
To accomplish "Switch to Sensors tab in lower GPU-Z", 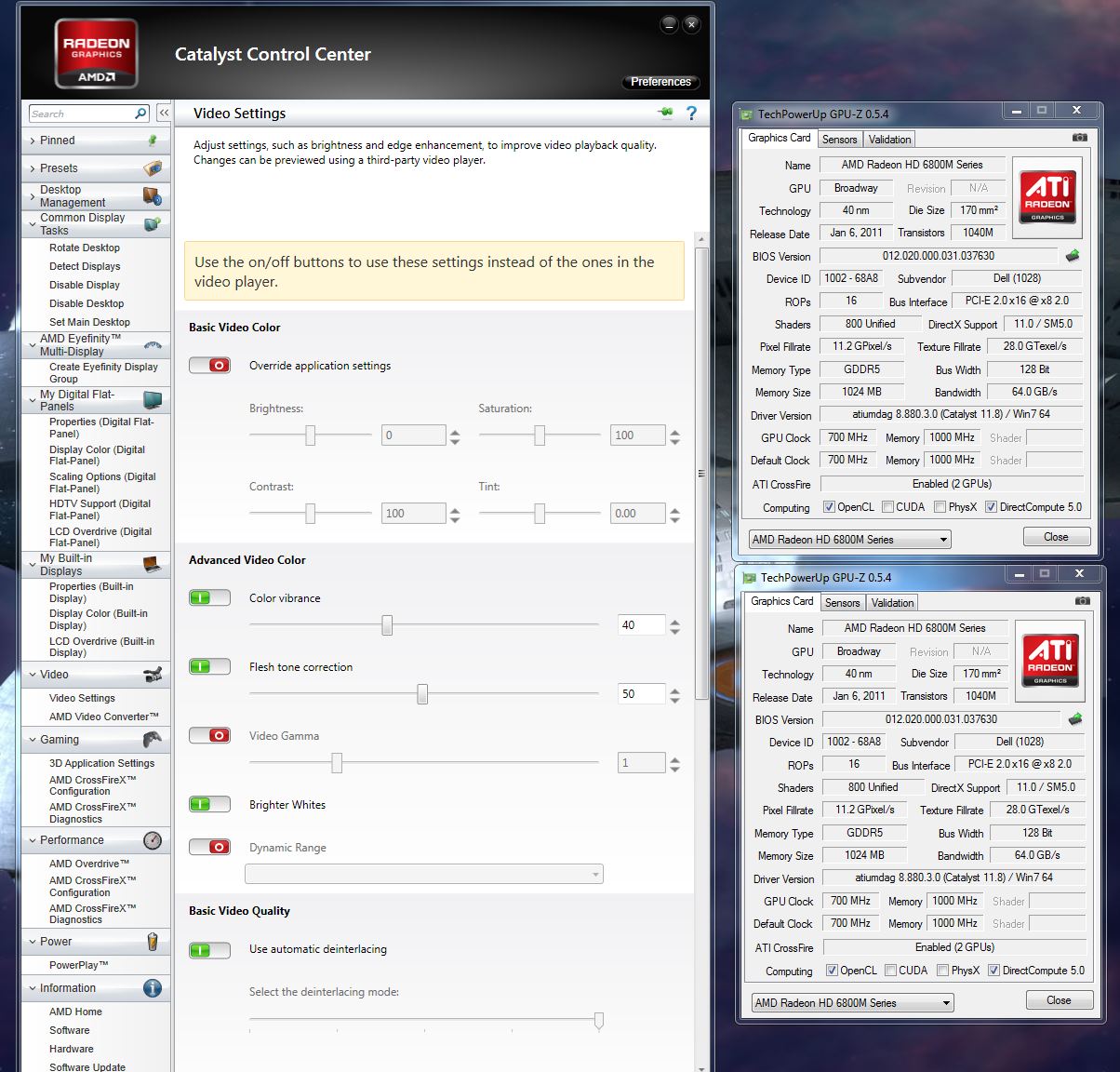I will [x=843, y=603].
